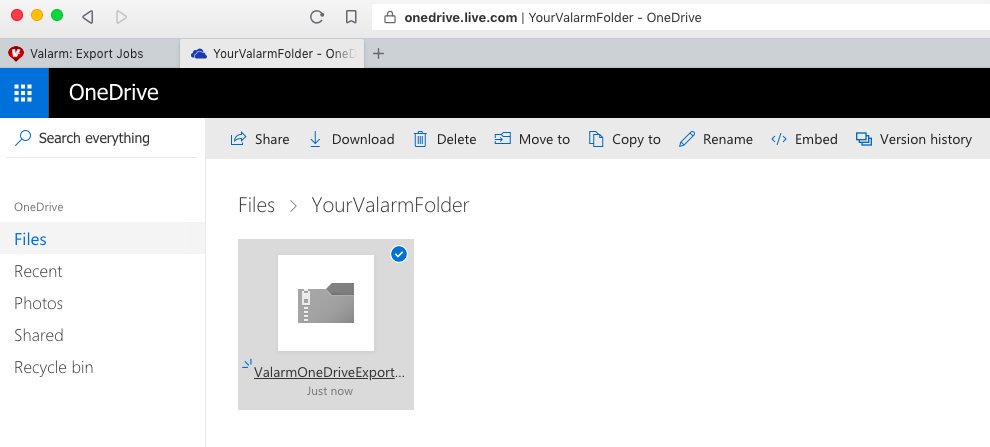Delete the selected zip file
The width and height of the screenshot is (990, 447).
coord(444,140)
